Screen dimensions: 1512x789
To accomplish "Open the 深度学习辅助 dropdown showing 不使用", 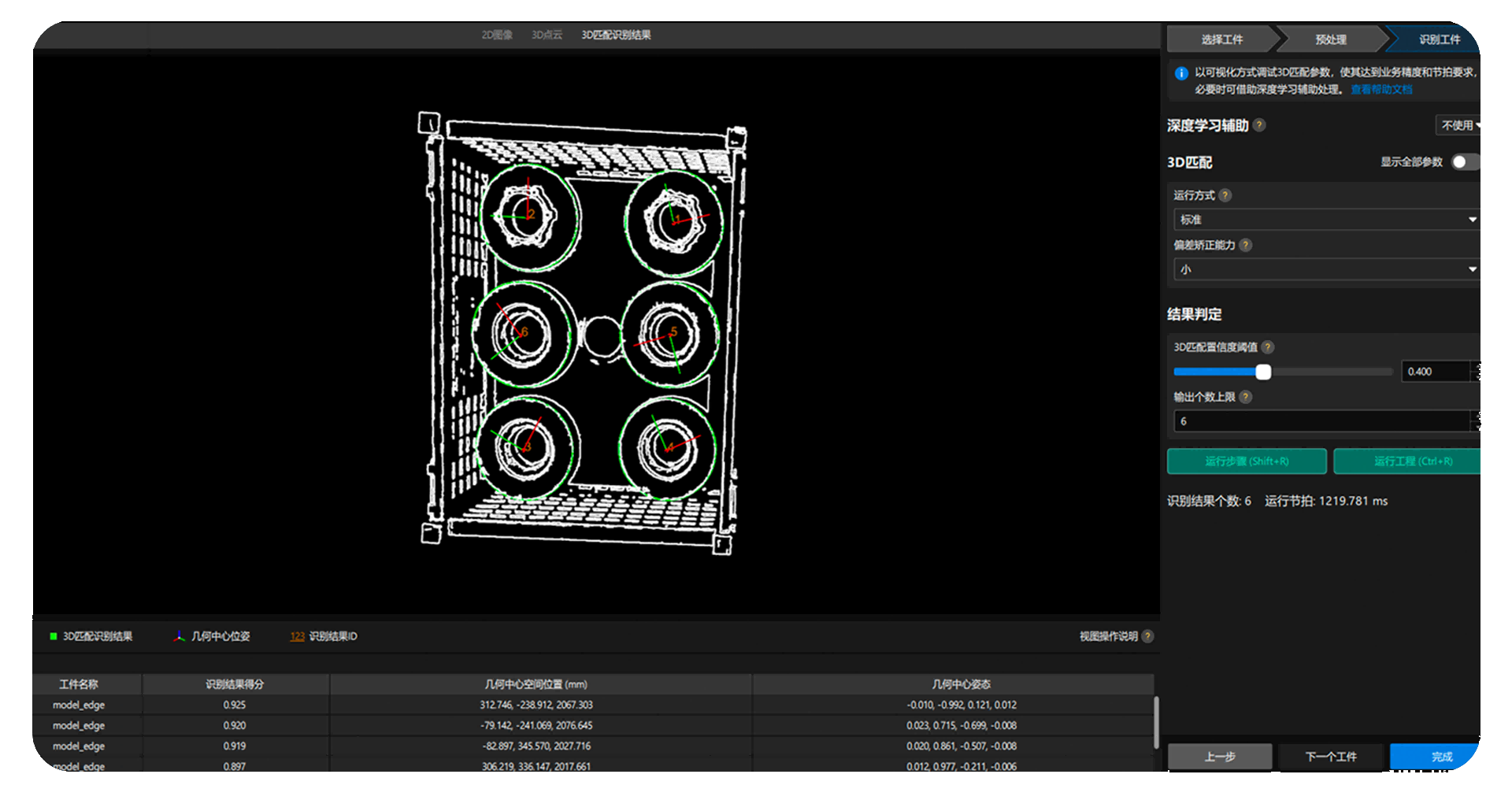I will (x=1458, y=125).
